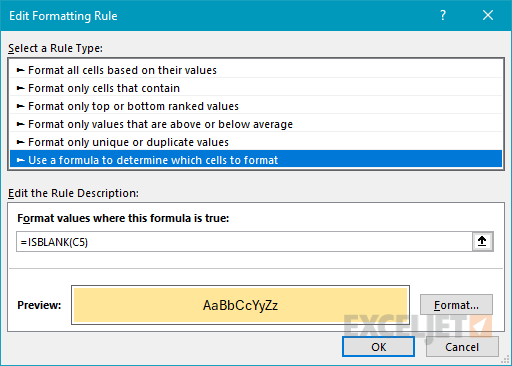Open the help question mark
The image size is (512, 366).
(x=443, y=15)
